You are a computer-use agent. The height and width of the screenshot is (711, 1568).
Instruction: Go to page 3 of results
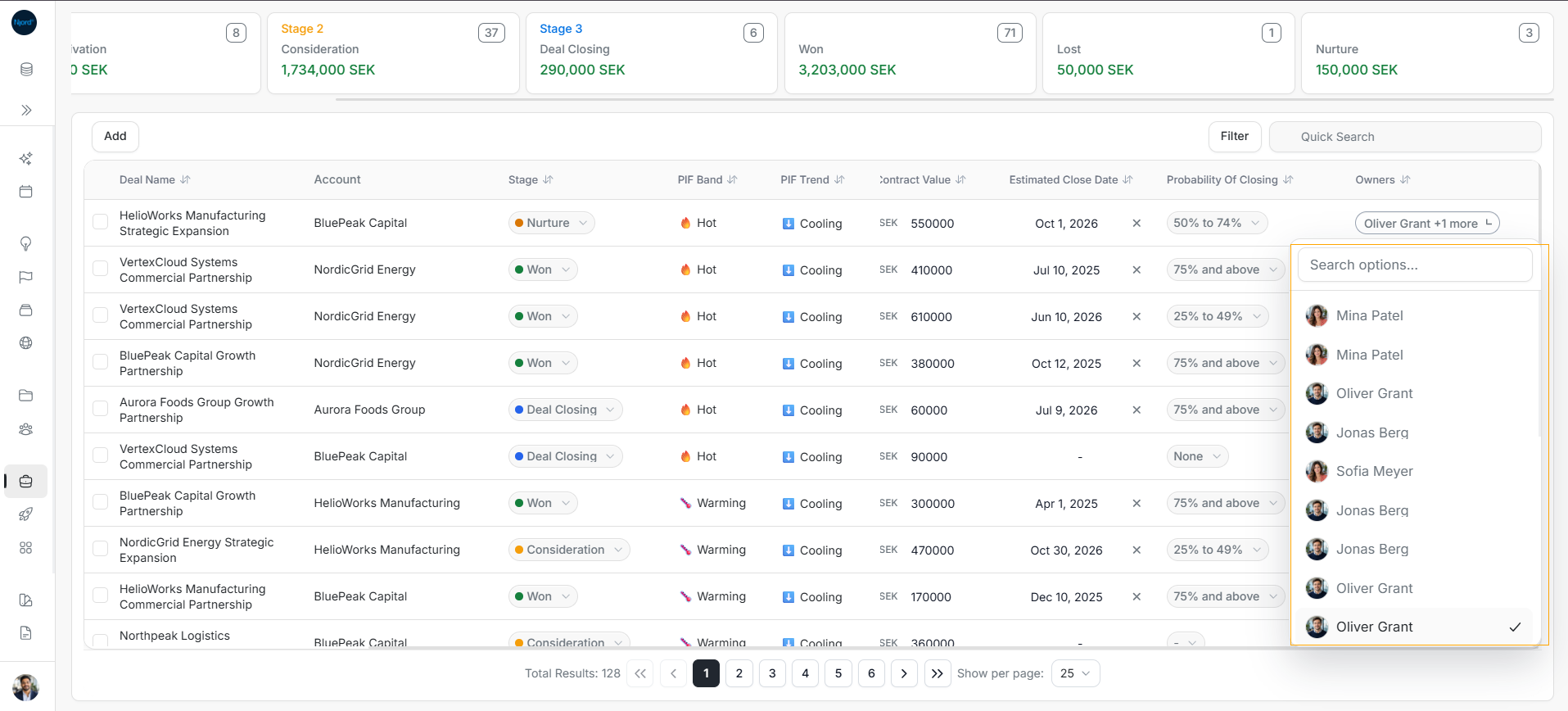point(772,673)
